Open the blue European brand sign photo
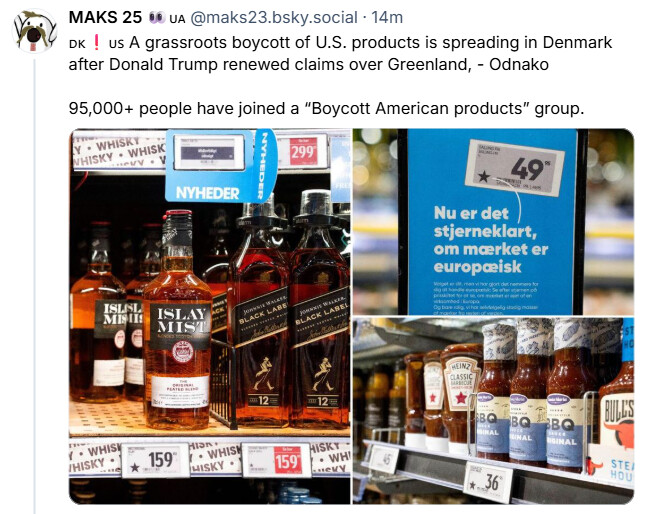 tap(493, 222)
